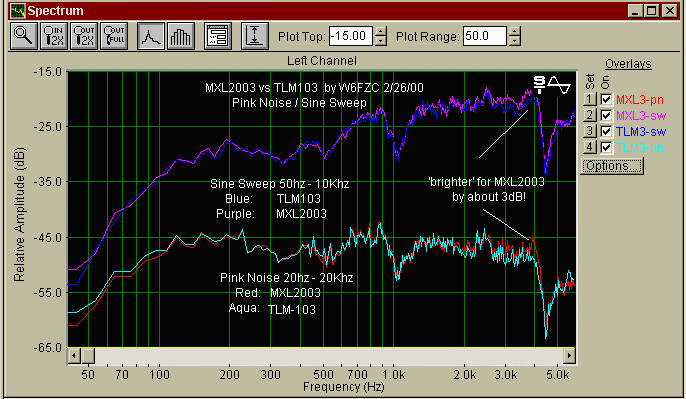
Task: Uncheck the MXL3-pn overlay checkbox
Action: [x=606, y=99]
